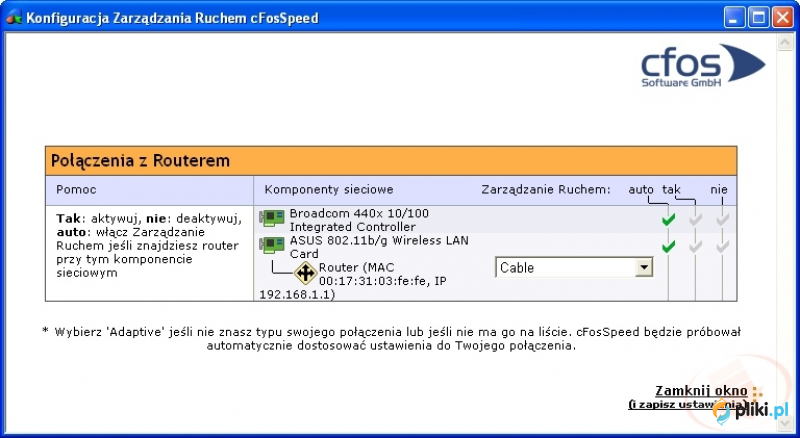Click 'Zarządzanie Ruchem:' label
This screenshot has width=800, height=438.
pyautogui.click(x=546, y=190)
